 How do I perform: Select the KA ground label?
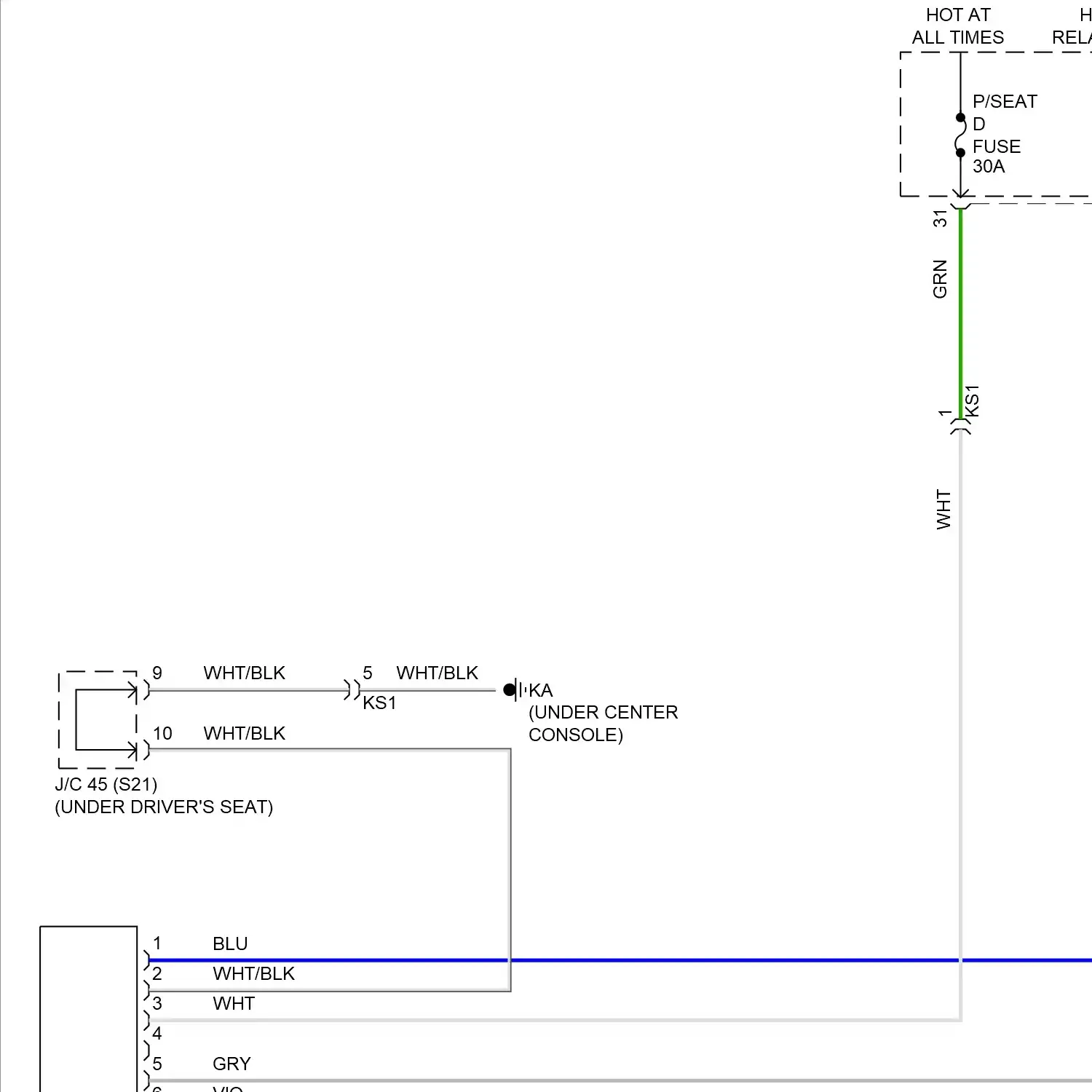[541, 690]
